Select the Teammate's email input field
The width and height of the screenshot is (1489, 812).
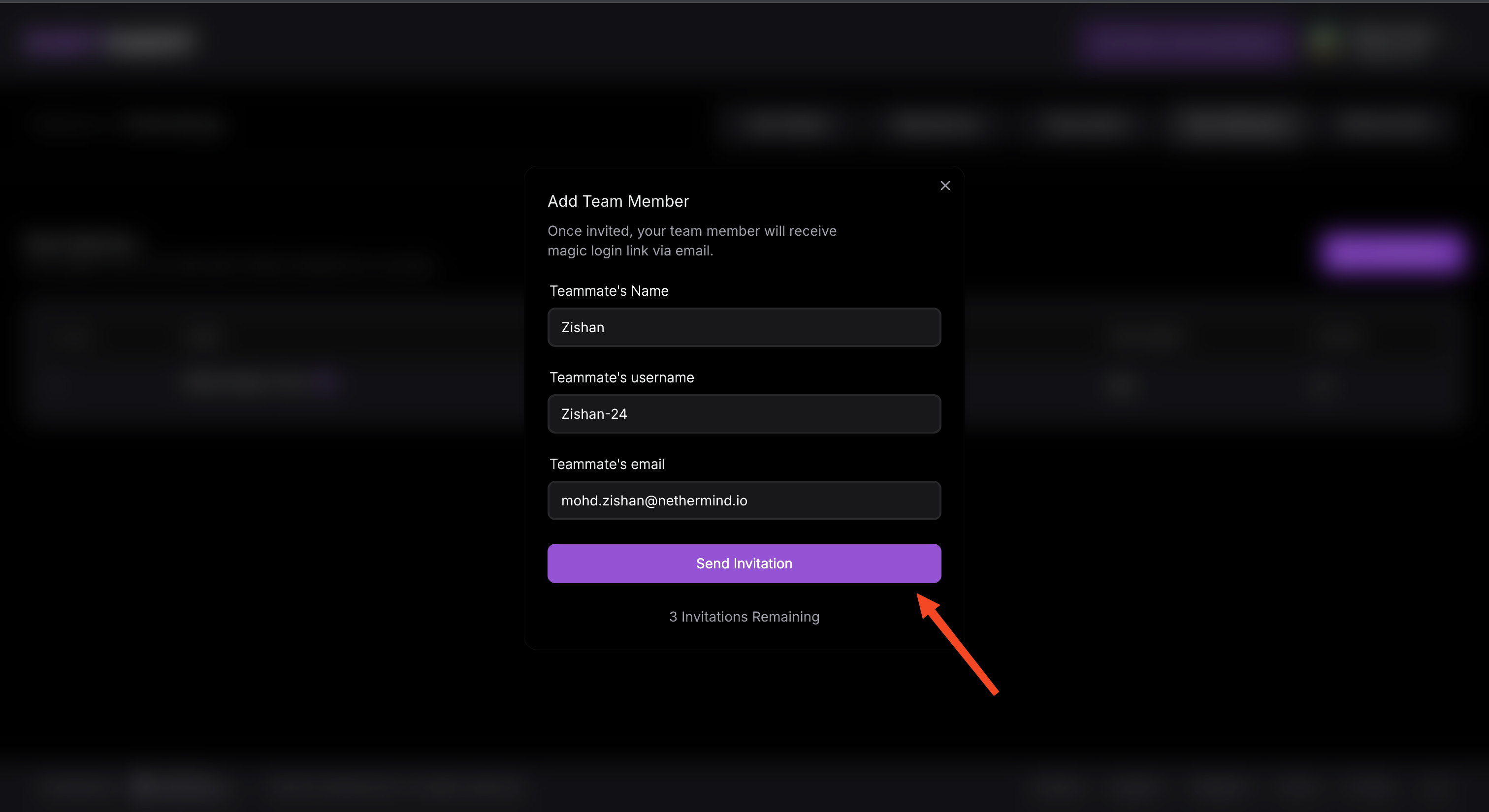pos(744,500)
